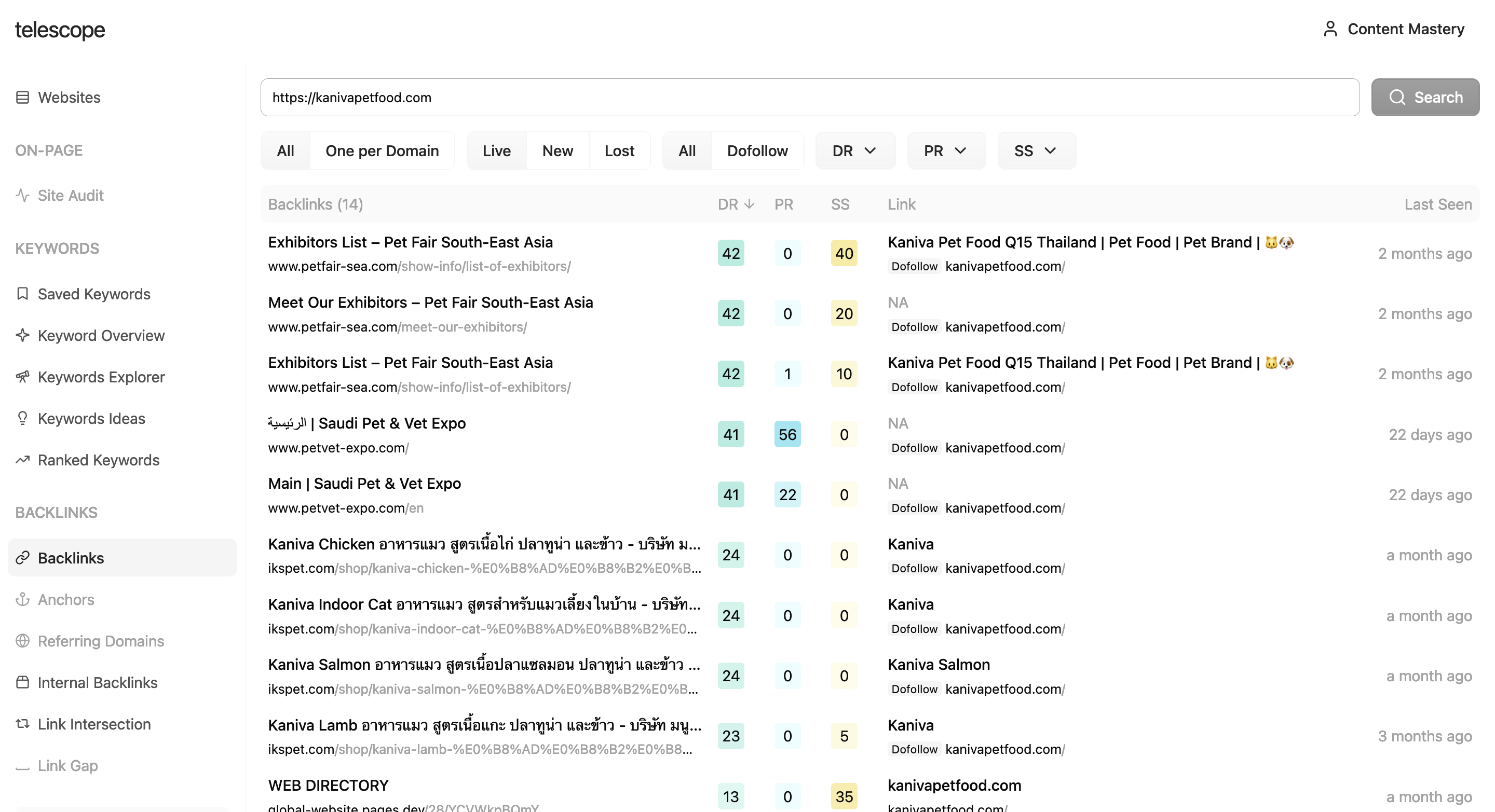Click the Websites sidebar icon
This screenshot has height=812, width=1495.
(x=23, y=98)
